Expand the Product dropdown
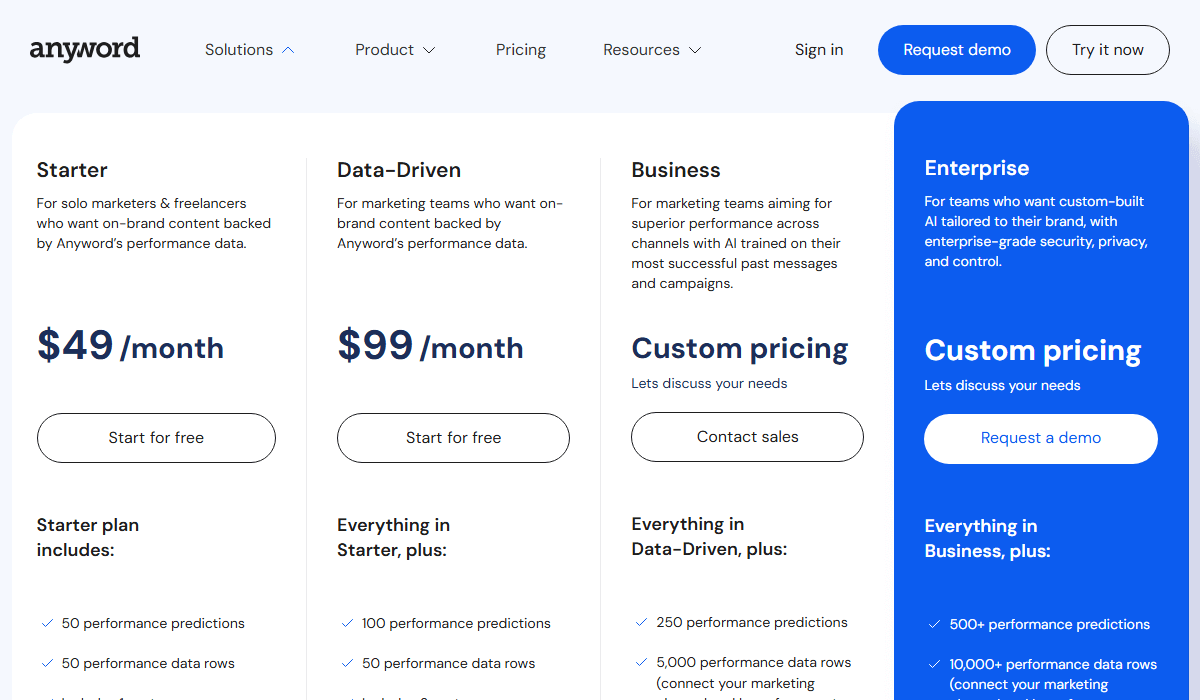1200x700 pixels. point(395,49)
